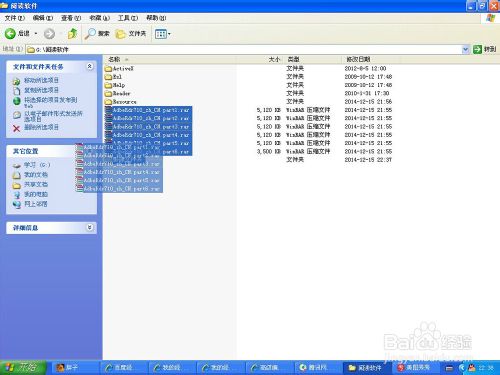Click the Reader folder icon

108,94
